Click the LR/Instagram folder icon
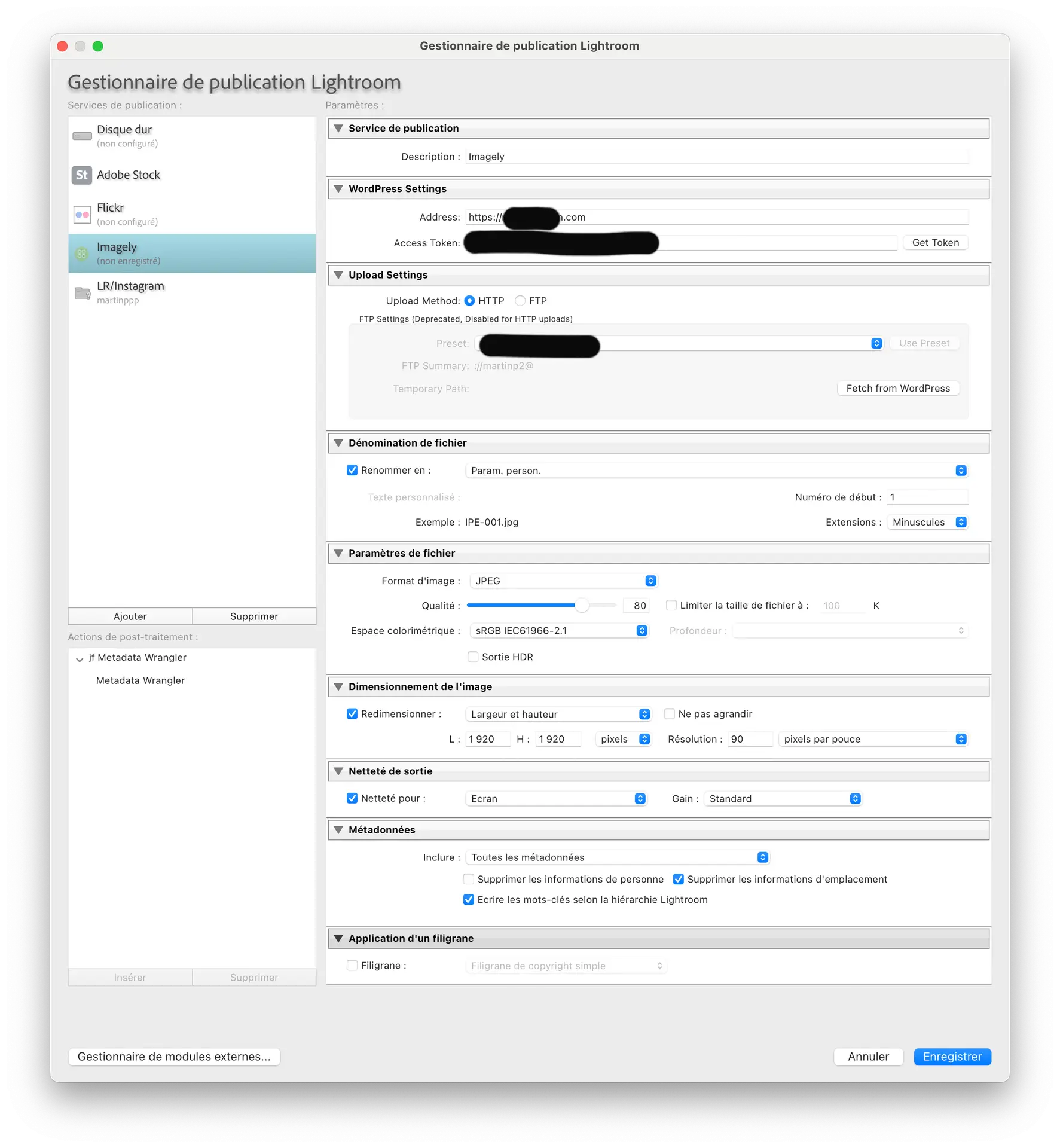The height and width of the screenshot is (1148, 1060). (82, 293)
